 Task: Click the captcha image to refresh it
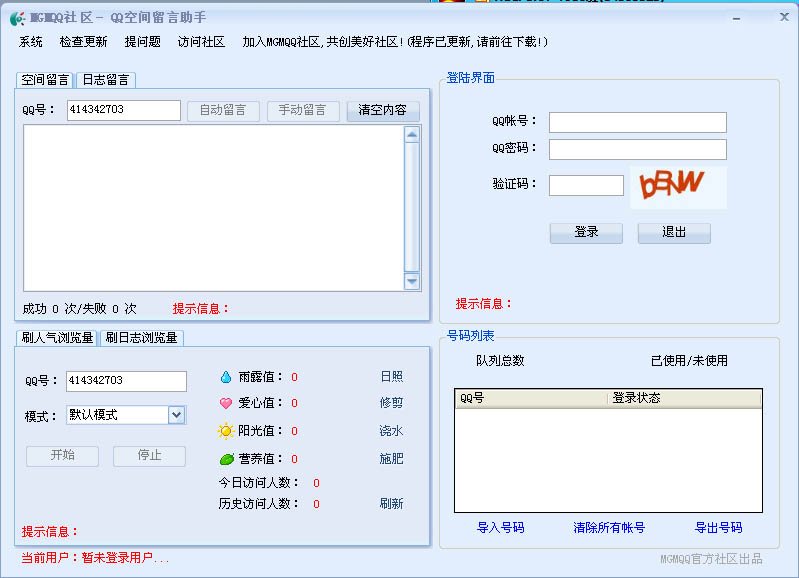[x=678, y=187]
